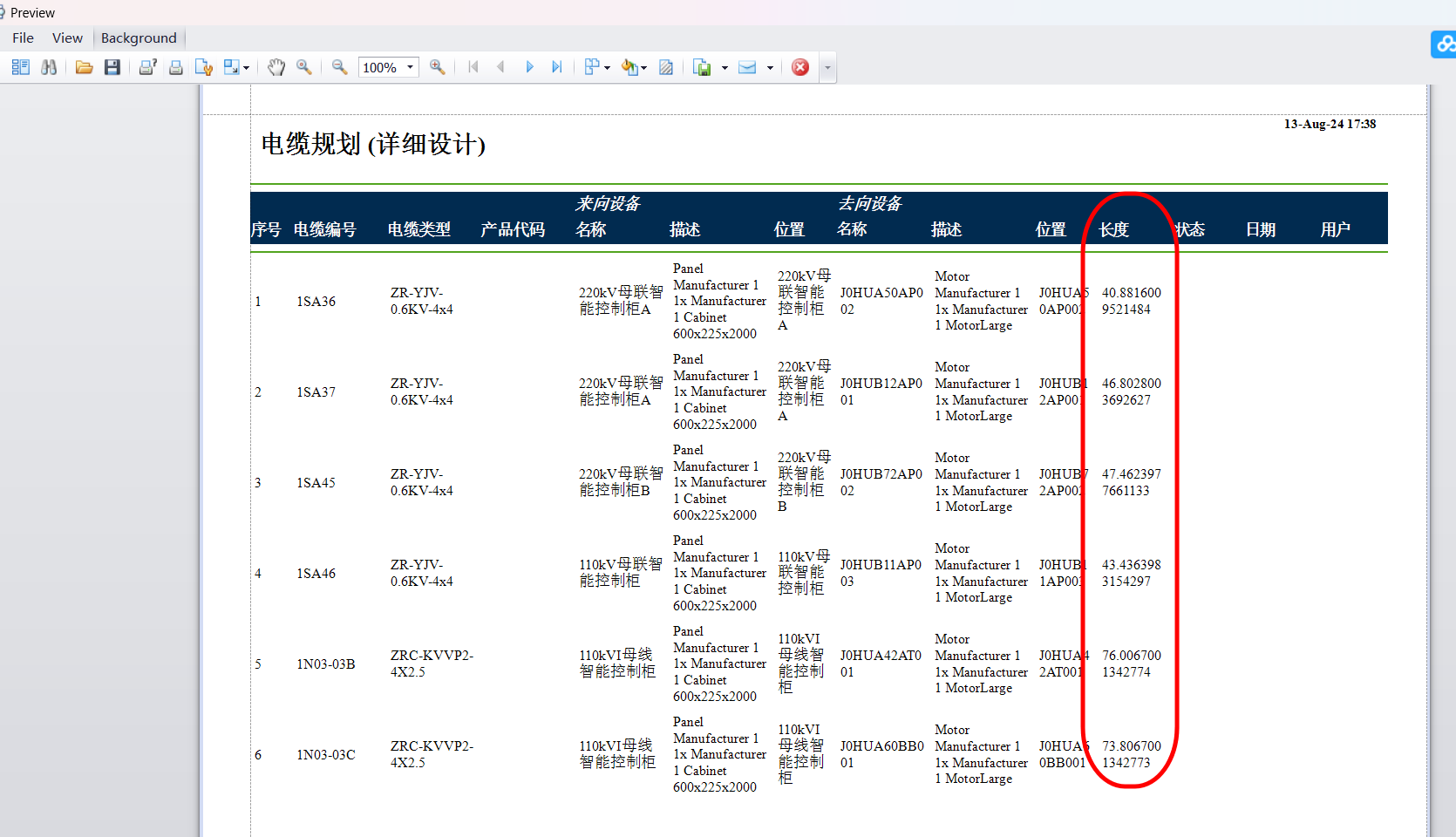The height and width of the screenshot is (837, 1456).
Task: Expand the Export Document dropdown arrow
Action: (725, 67)
